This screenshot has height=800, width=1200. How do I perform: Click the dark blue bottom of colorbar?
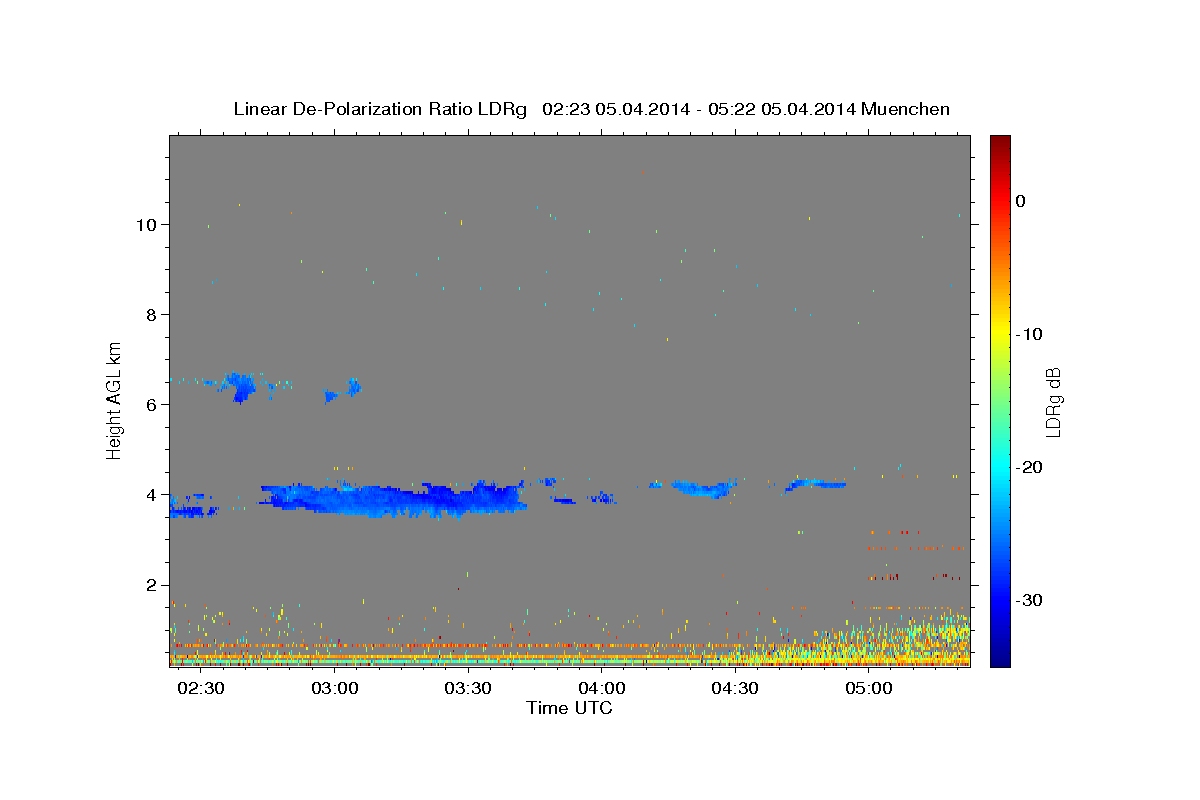point(1000,658)
